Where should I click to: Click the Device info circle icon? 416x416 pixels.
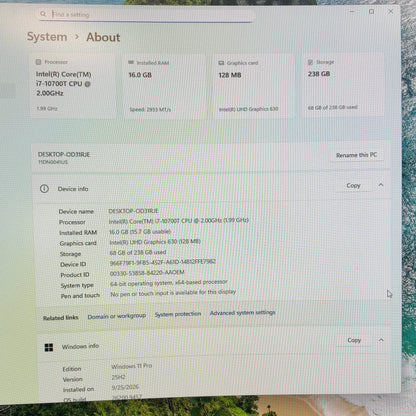point(44,189)
